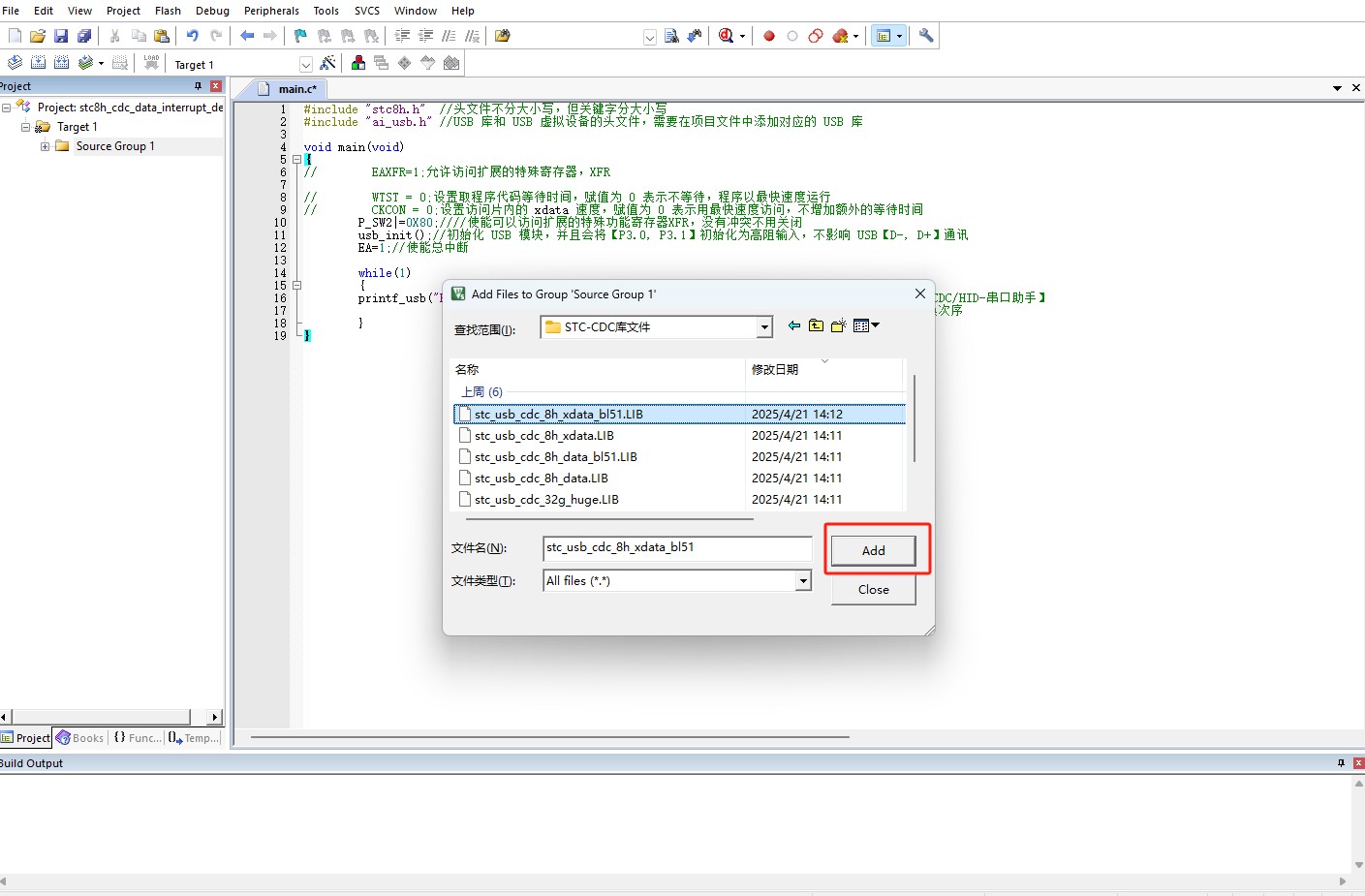Screen dimensions: 1365x896
Task: Go back with dialog's blue arrow icon
Action: tap(794, 325)
